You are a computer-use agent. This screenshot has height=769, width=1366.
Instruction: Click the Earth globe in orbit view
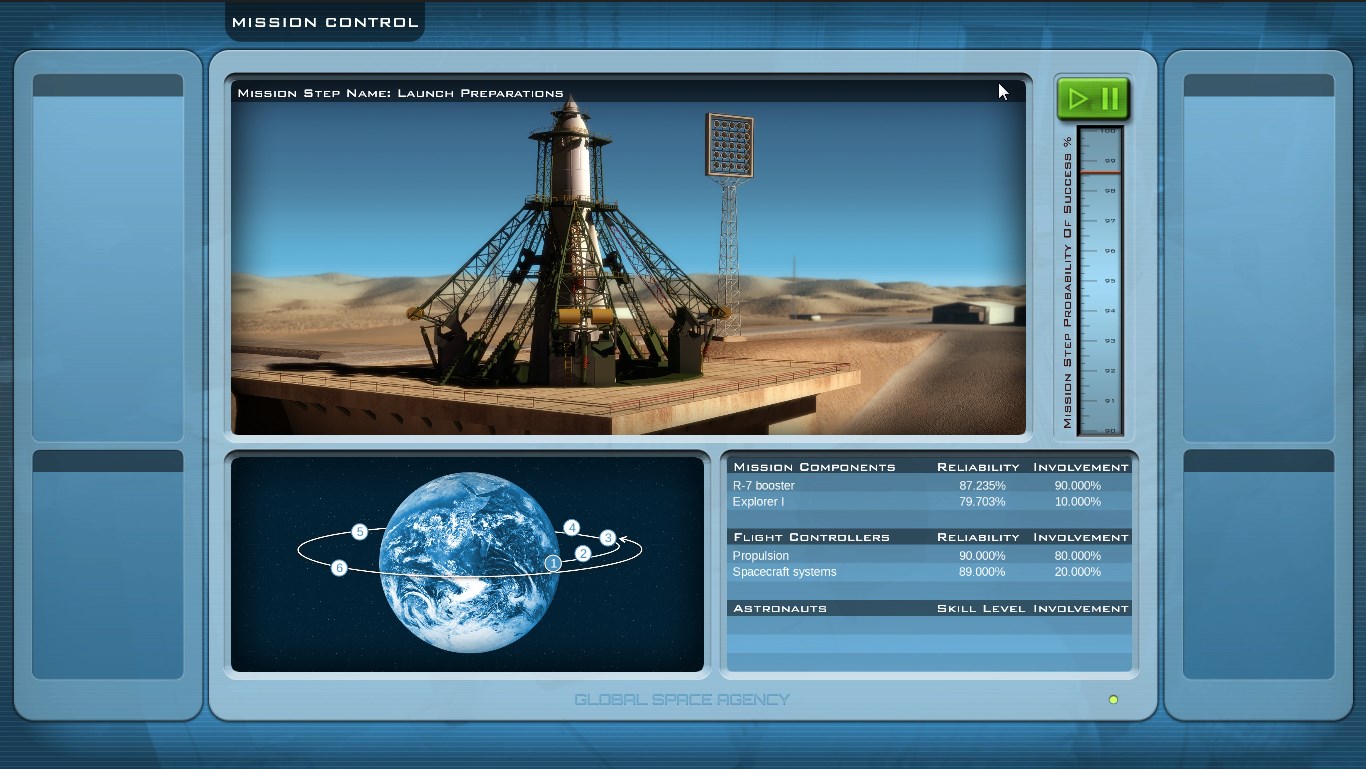tap(469, 562)
